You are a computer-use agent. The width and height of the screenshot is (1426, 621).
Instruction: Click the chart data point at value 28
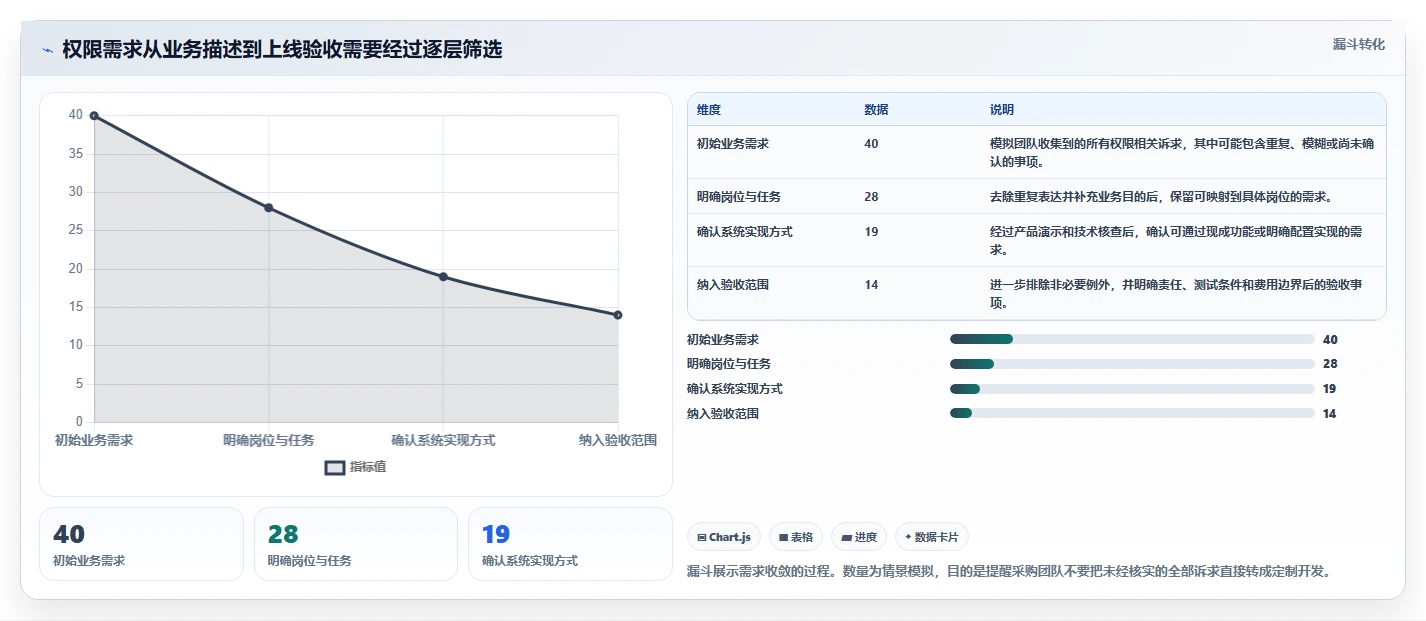pos(269,208)
